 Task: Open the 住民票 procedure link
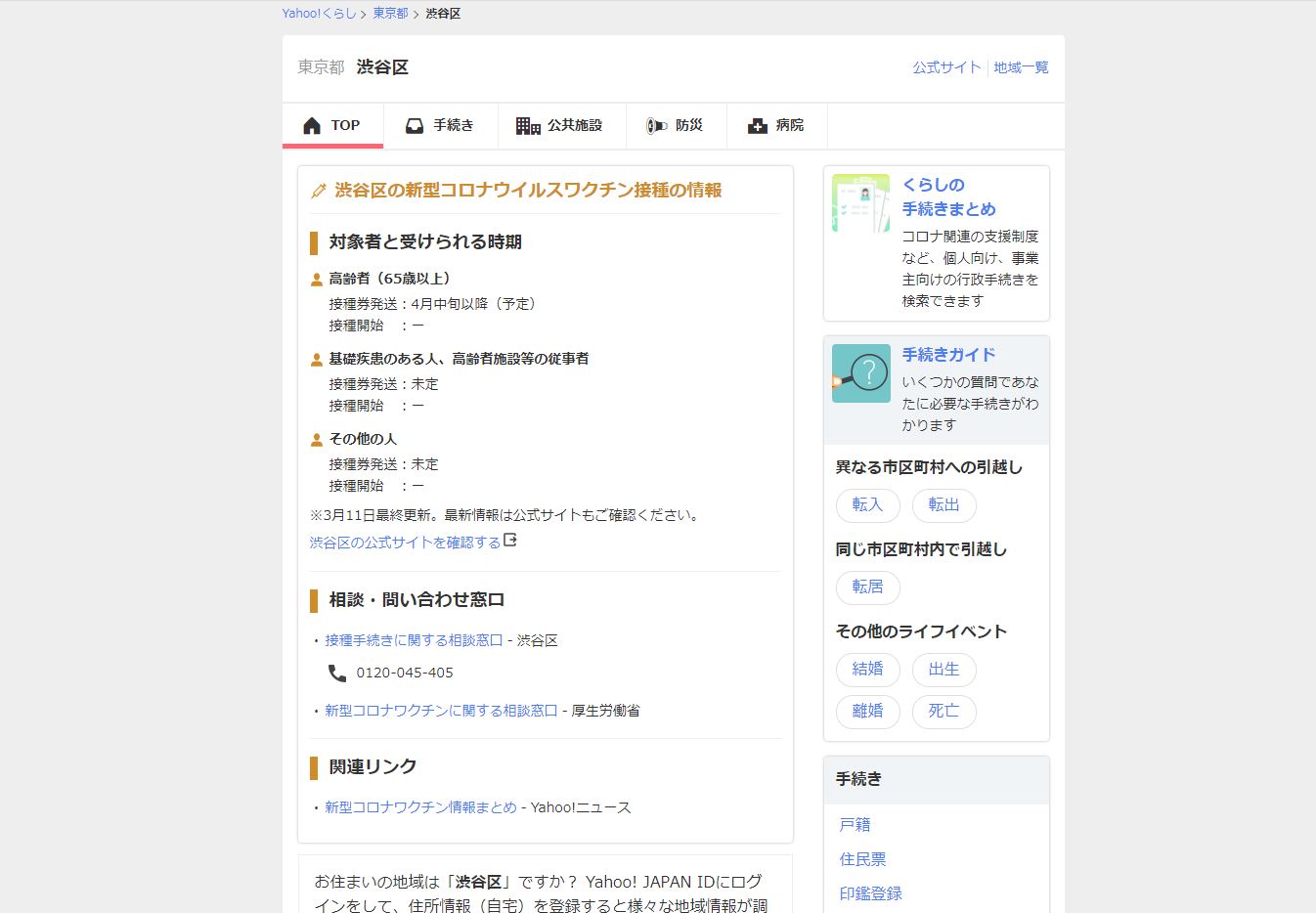pyautogui.click(x=862, y=859)
